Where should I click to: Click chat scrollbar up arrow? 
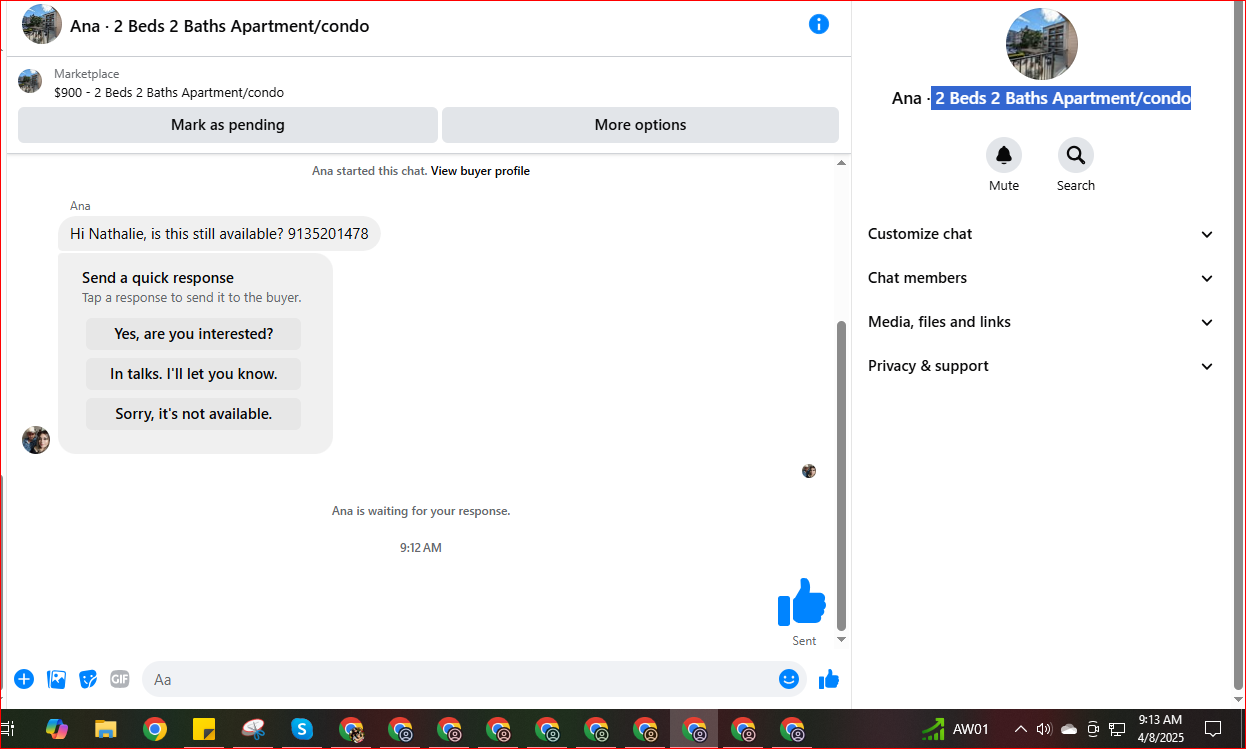coord(841,162)
